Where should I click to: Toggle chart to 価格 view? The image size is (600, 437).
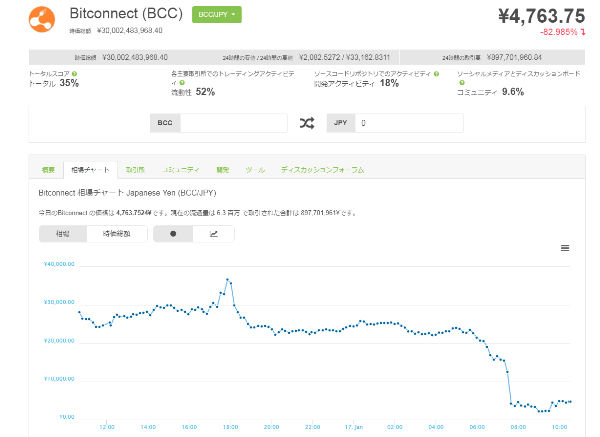tap(63, 234)
